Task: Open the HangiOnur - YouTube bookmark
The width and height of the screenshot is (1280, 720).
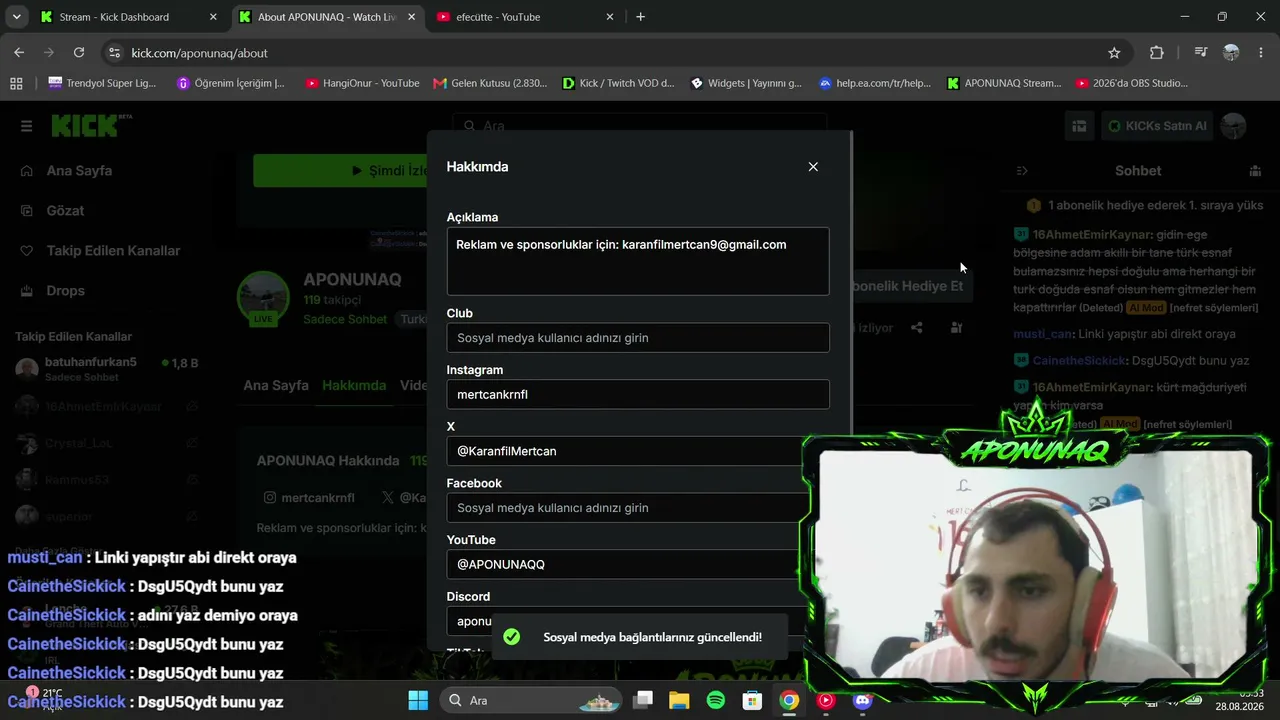Action: [362, 84]
